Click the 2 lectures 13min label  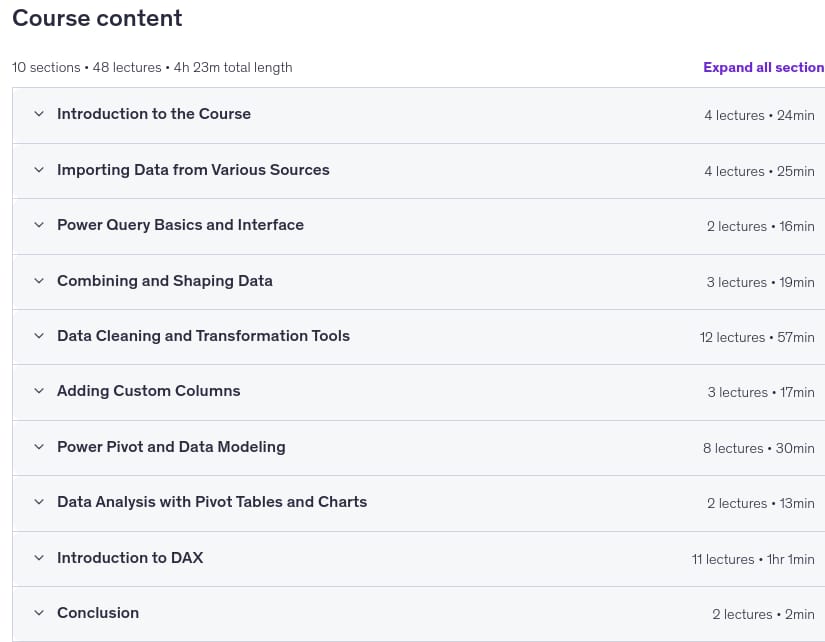pos(761,503)
